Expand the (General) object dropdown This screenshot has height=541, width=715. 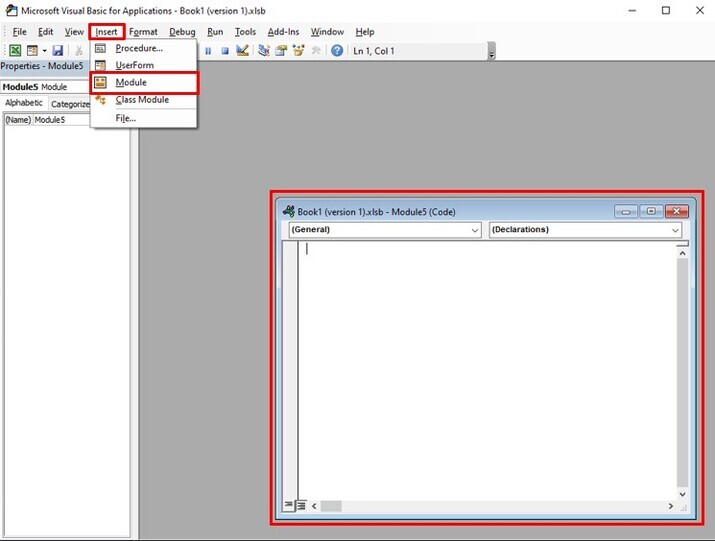475,230
